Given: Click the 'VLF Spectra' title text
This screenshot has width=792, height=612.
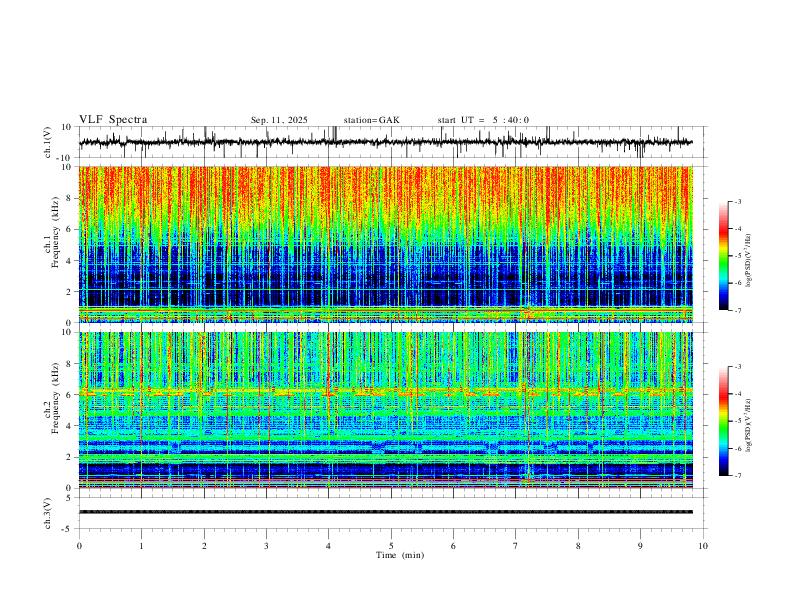Looking at the screenshot, I should click(113, 120).
